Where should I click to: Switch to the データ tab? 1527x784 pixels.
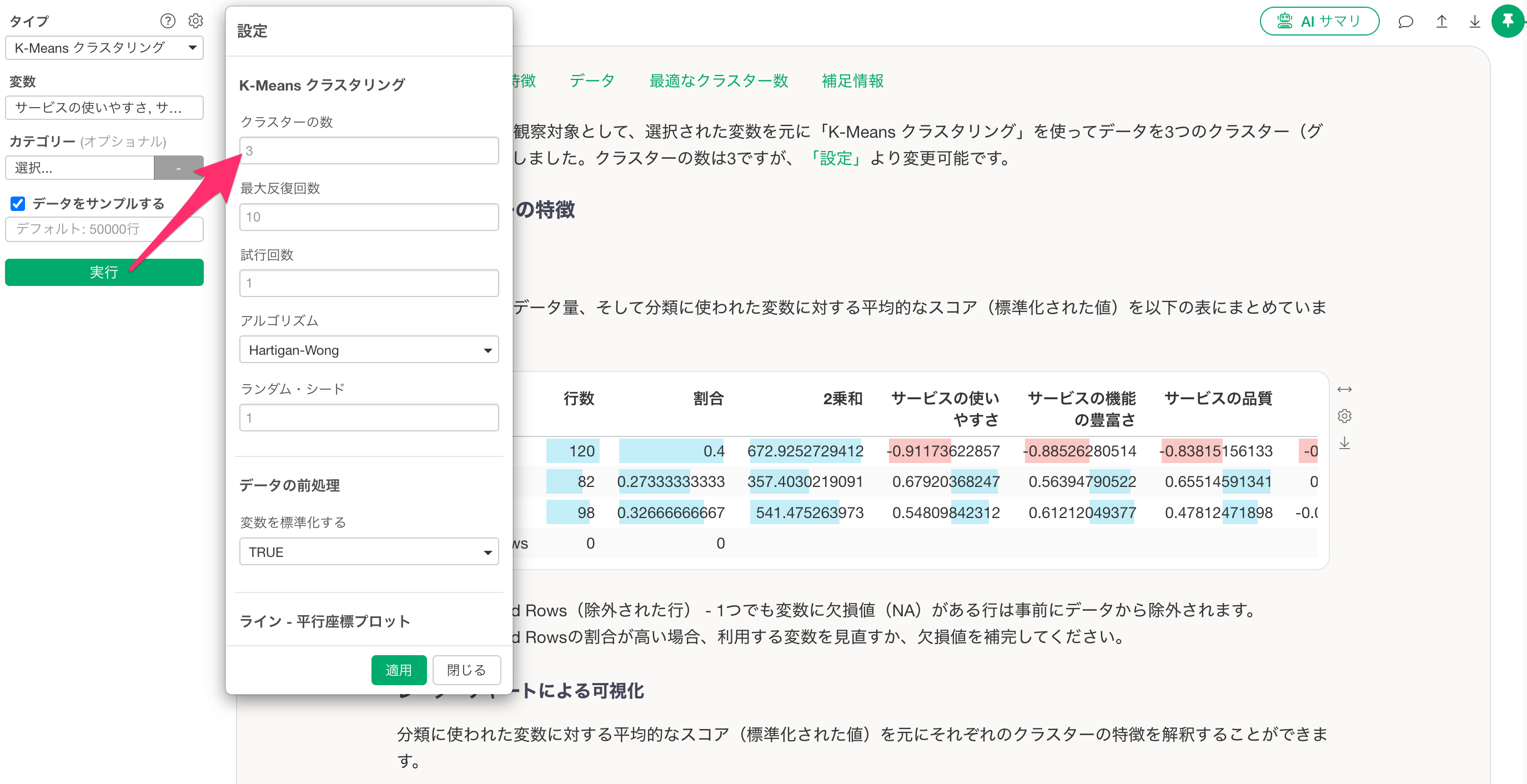pos(591,81)
